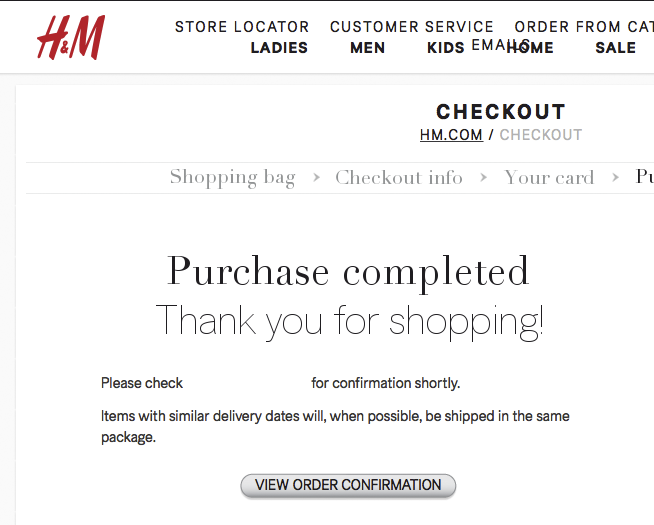654x525 pixels.
Task: Click View Order Confirmation button
Action: point(348,485)
